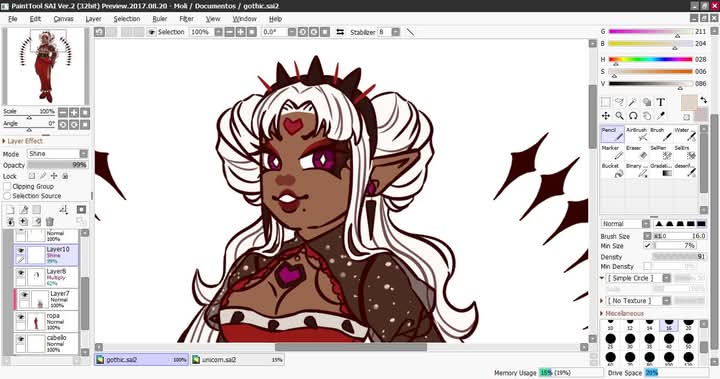
Task: Select the Pencil tool
Action: click(x=613, y=134)
